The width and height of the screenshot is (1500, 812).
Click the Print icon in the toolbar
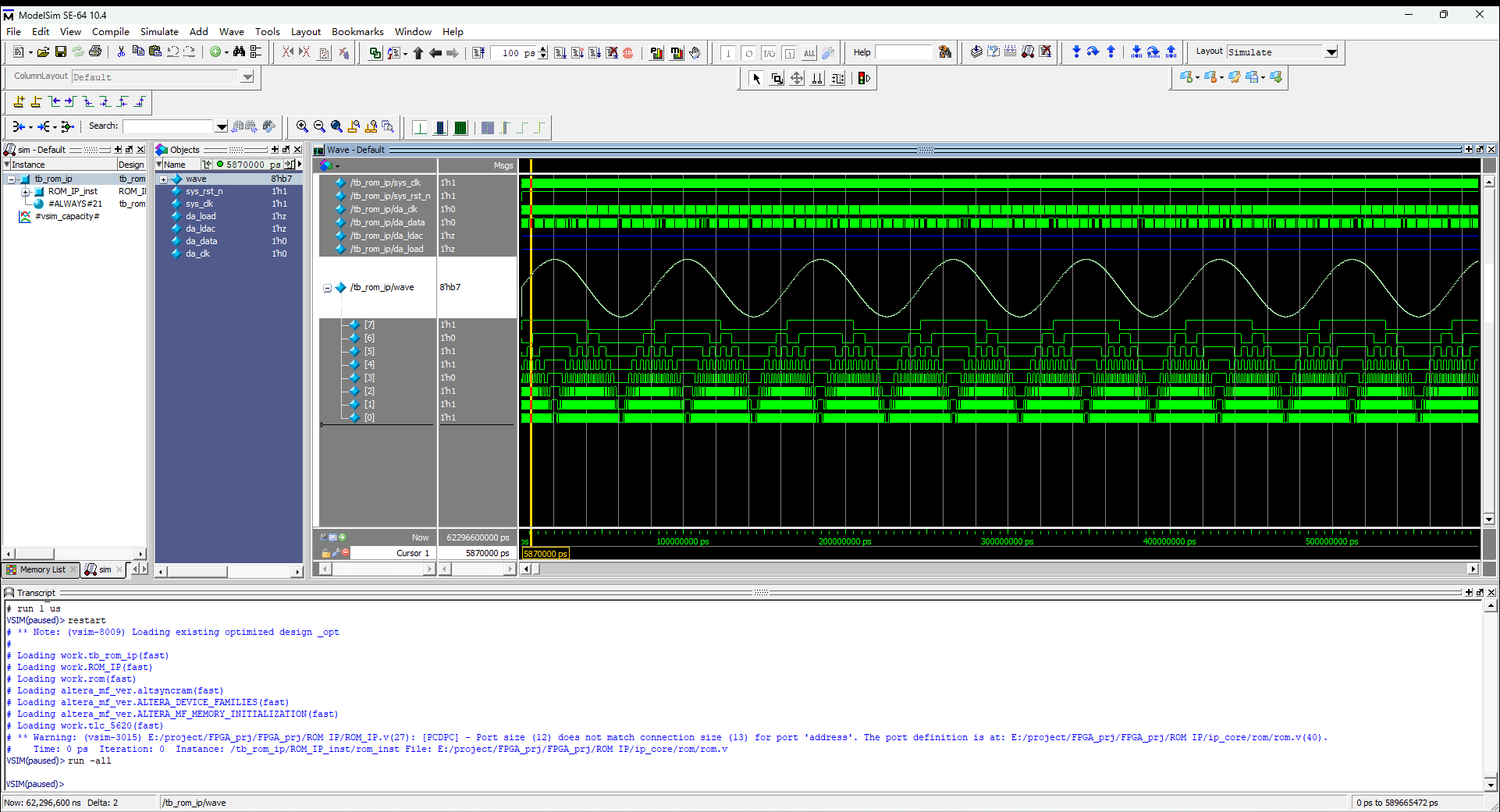(x=95, y=52)
